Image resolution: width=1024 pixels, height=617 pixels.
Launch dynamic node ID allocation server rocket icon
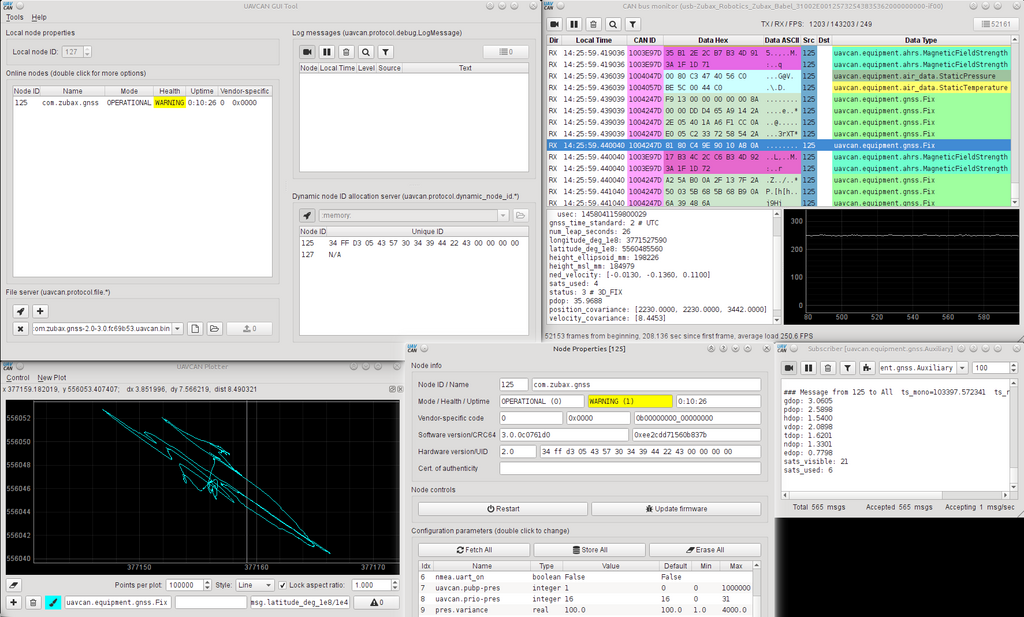[307, 215]
